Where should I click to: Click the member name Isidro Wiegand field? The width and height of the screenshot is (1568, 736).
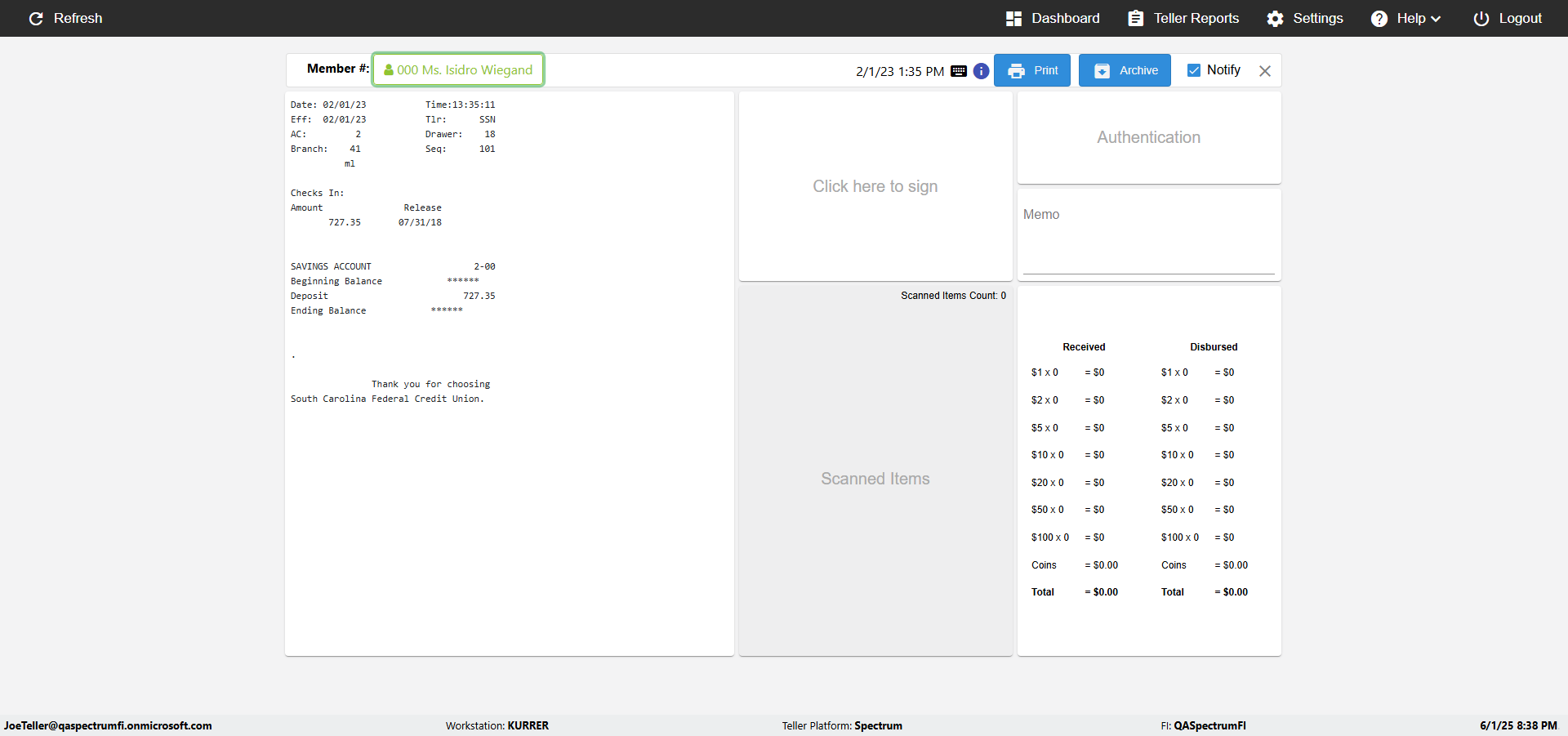tap(458, 70)
